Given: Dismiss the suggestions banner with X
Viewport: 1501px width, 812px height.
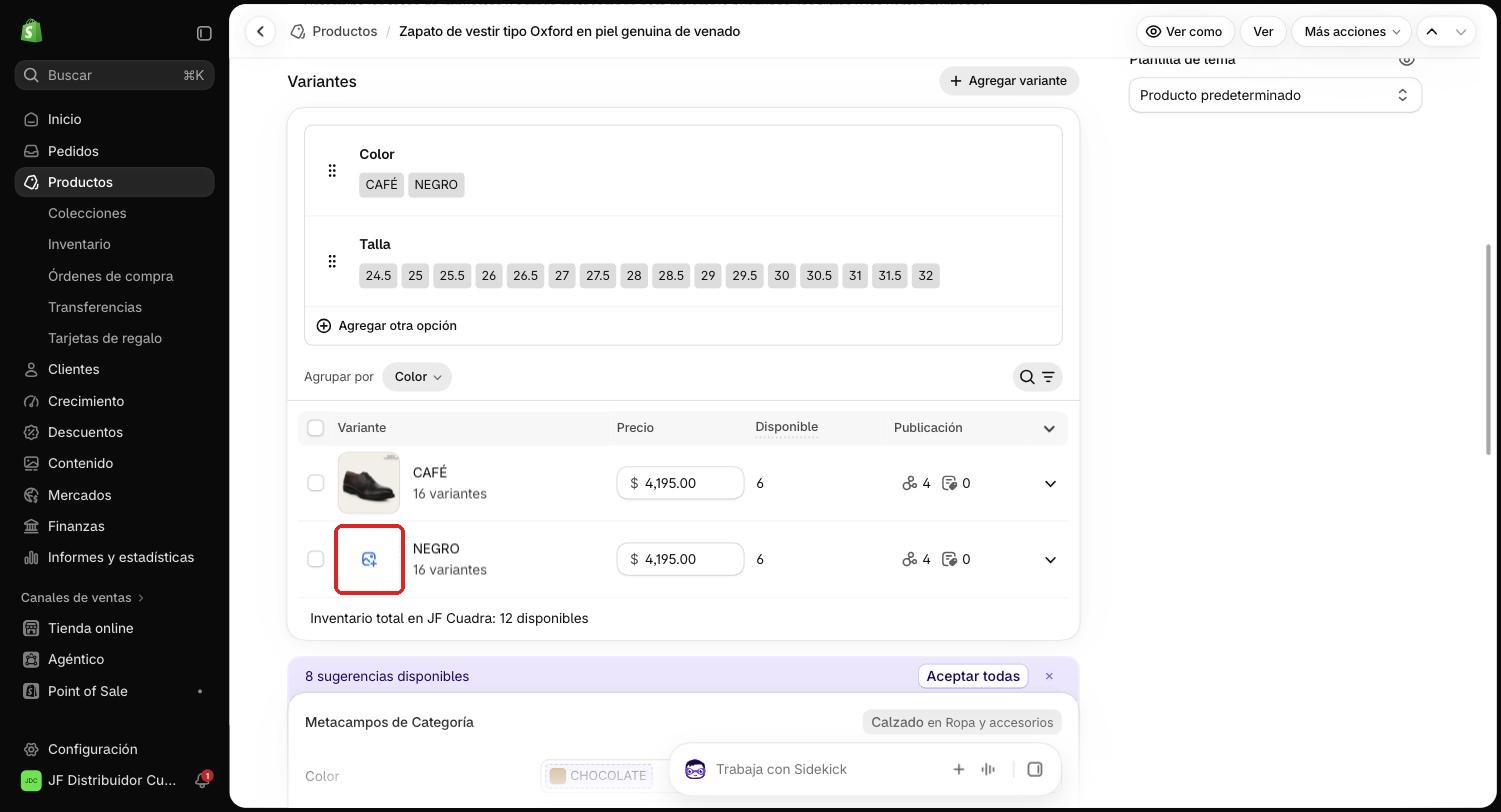Looking at the screenshot, I should point(1049,676).
